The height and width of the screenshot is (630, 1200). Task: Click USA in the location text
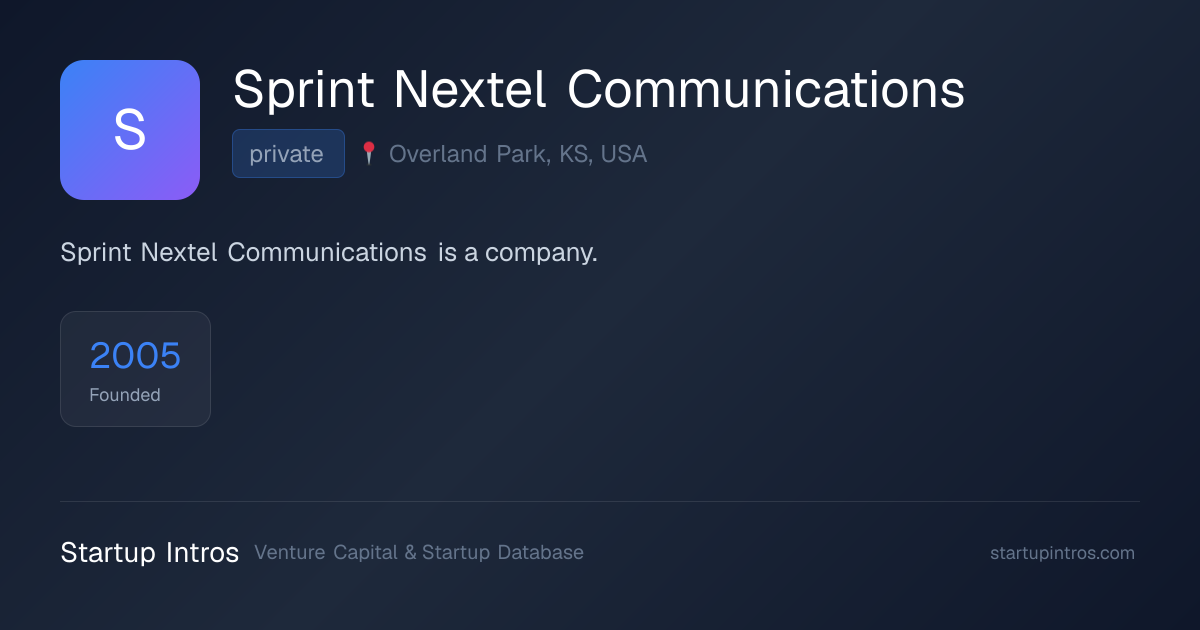tap(624, 154)
